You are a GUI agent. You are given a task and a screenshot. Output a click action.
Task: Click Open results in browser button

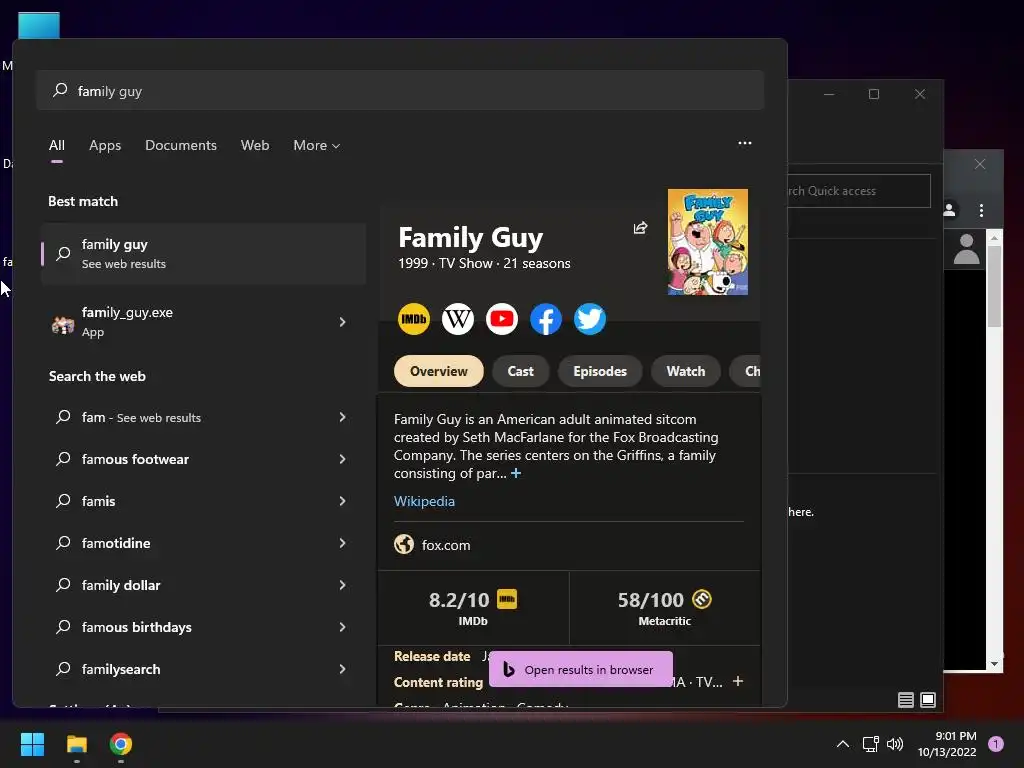click(x=581, y=669)
